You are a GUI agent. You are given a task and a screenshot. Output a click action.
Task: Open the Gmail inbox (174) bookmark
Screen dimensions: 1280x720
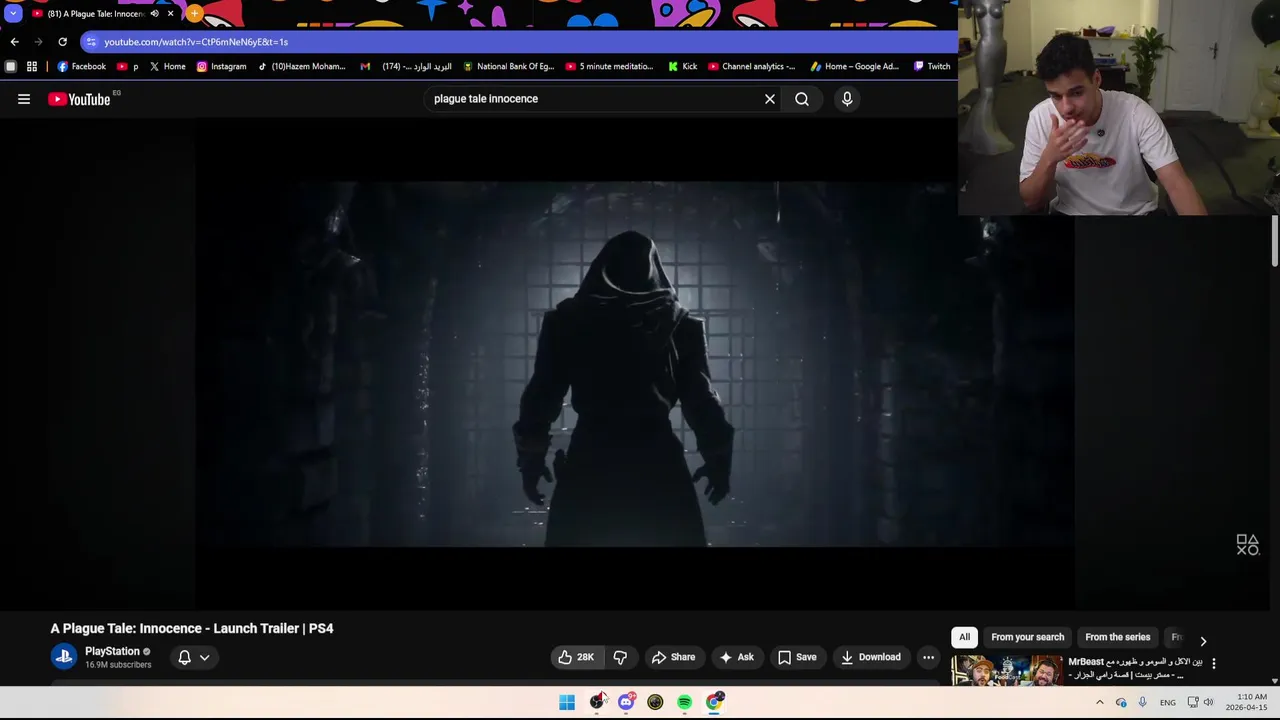pos(405,67)
